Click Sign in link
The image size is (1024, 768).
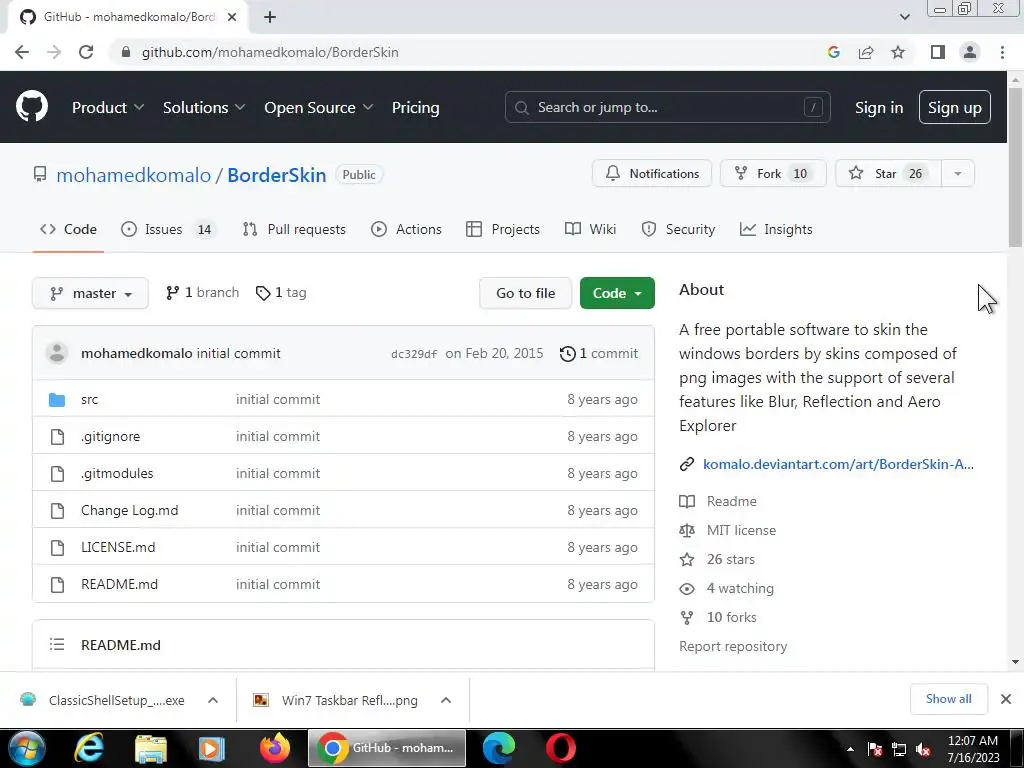coord(879,108)
